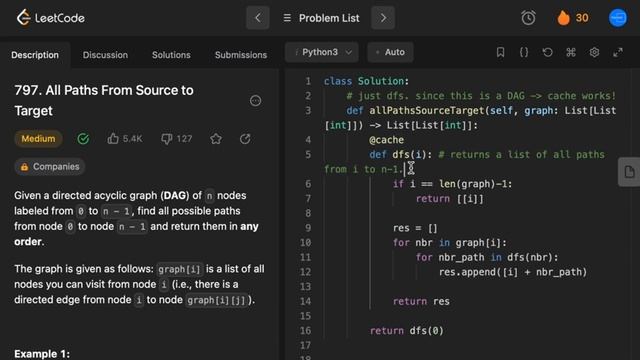Click the "res.append([i] + nbr_path)" line
The width and height of the screenshot is (640, 360).
coord(513,272)
